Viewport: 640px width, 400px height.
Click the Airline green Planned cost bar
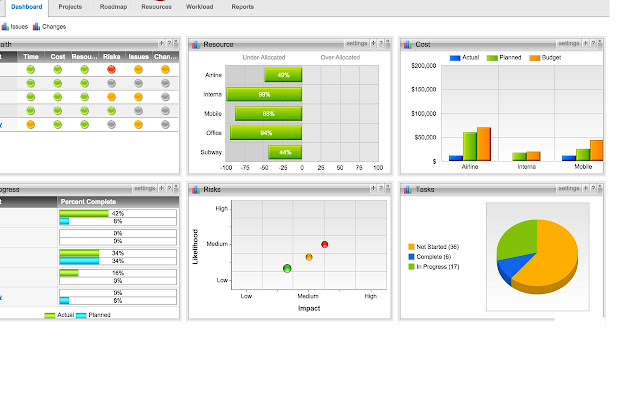click(470, 146)
